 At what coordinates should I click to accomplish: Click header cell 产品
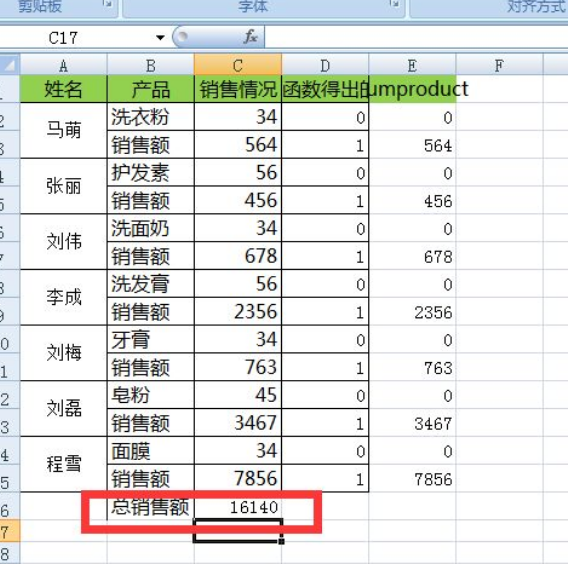(x=151, y=89)
